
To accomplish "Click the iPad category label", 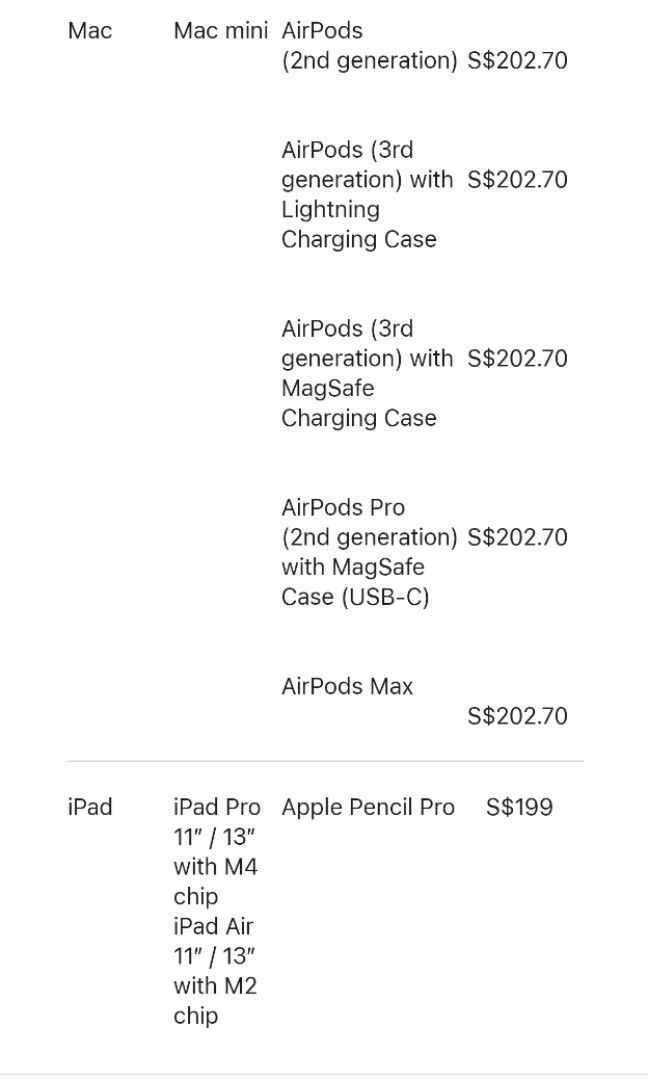I will coord(90,807).
